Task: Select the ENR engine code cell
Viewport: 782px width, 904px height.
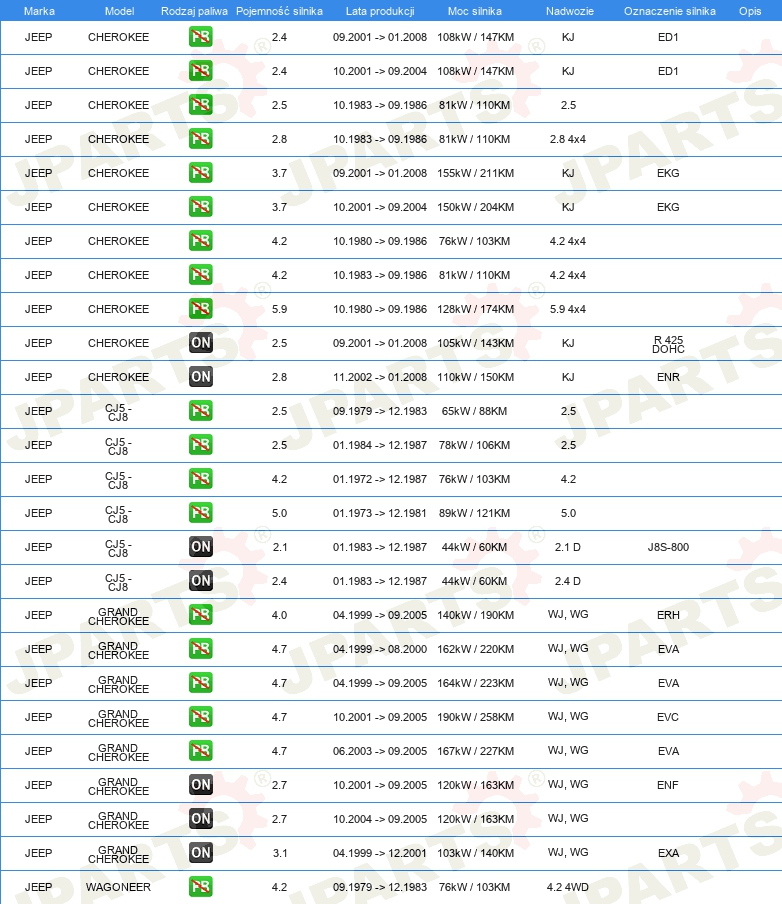Action: pos(668,377)
